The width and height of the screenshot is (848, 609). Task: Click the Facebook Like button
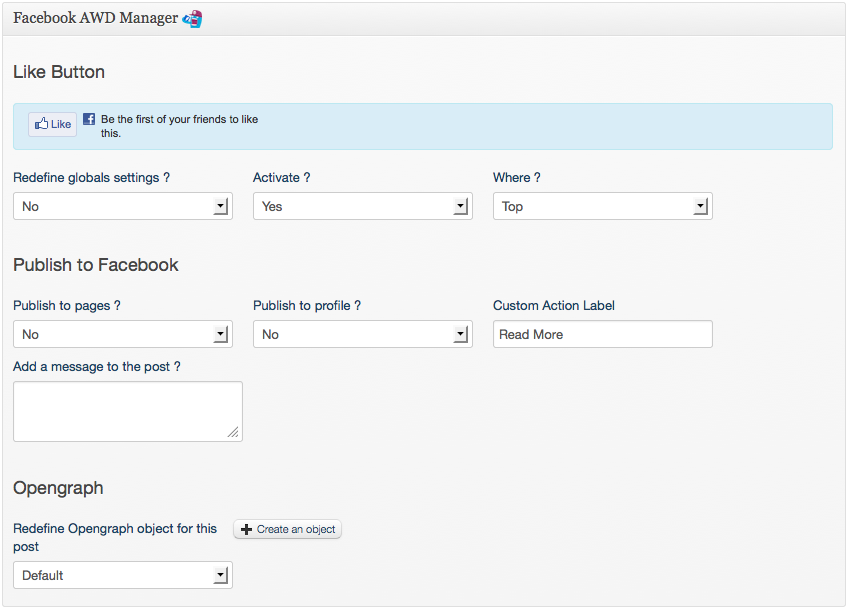pyautogui.click(x=52, y=125)
